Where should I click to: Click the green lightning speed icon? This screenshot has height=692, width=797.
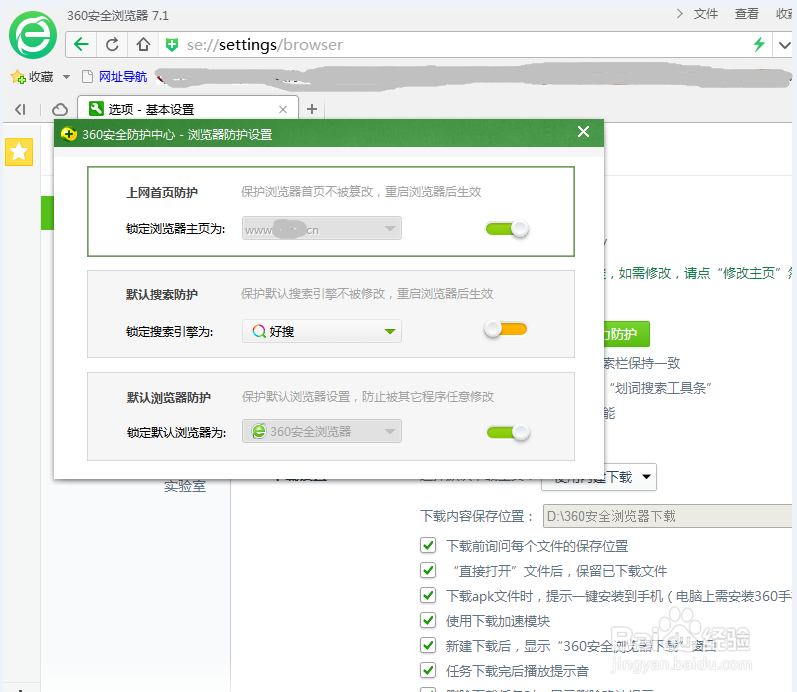(x=759, y=44)
